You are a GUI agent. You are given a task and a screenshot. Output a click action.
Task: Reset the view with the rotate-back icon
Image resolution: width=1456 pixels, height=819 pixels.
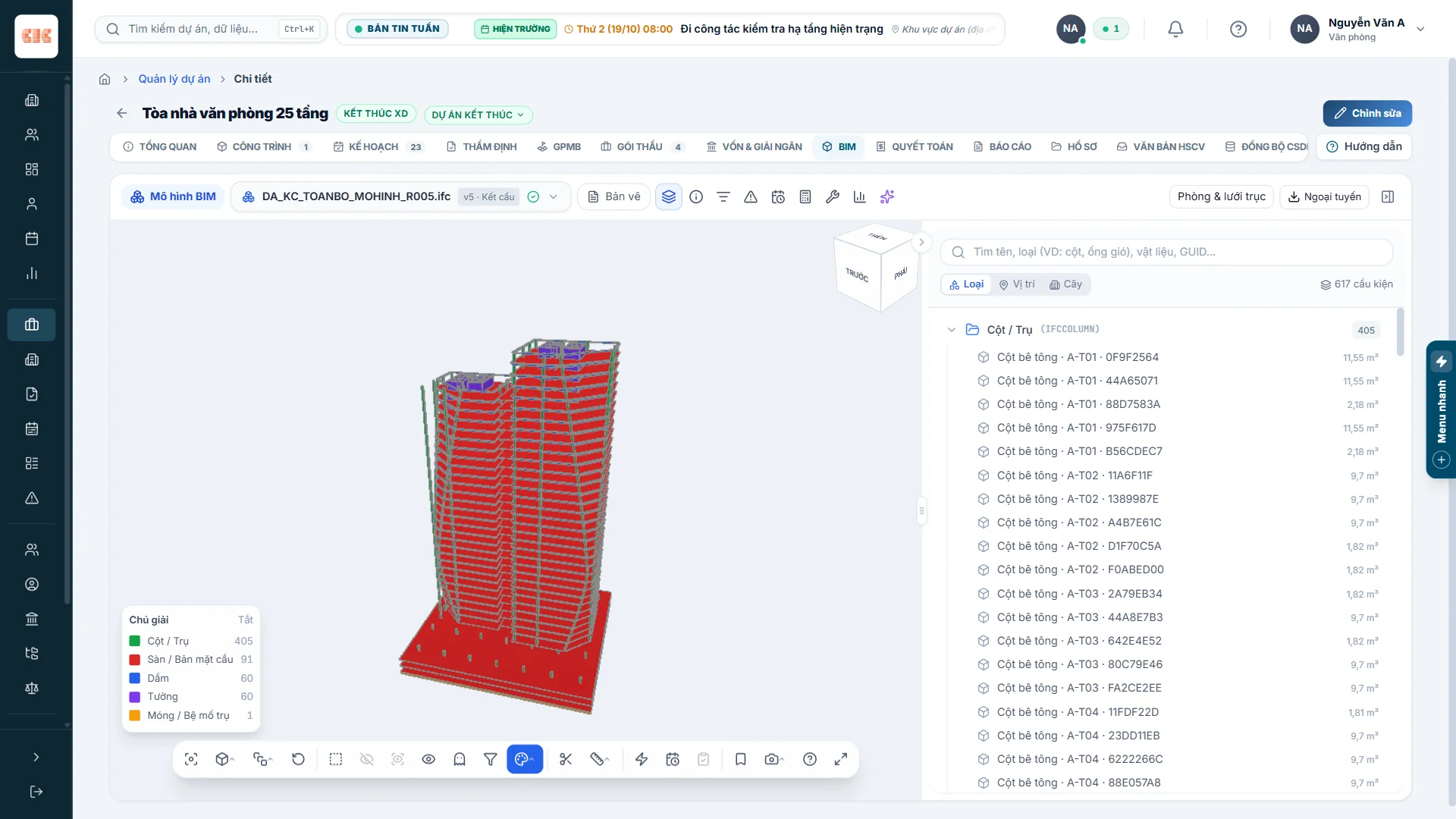(298, 759)
